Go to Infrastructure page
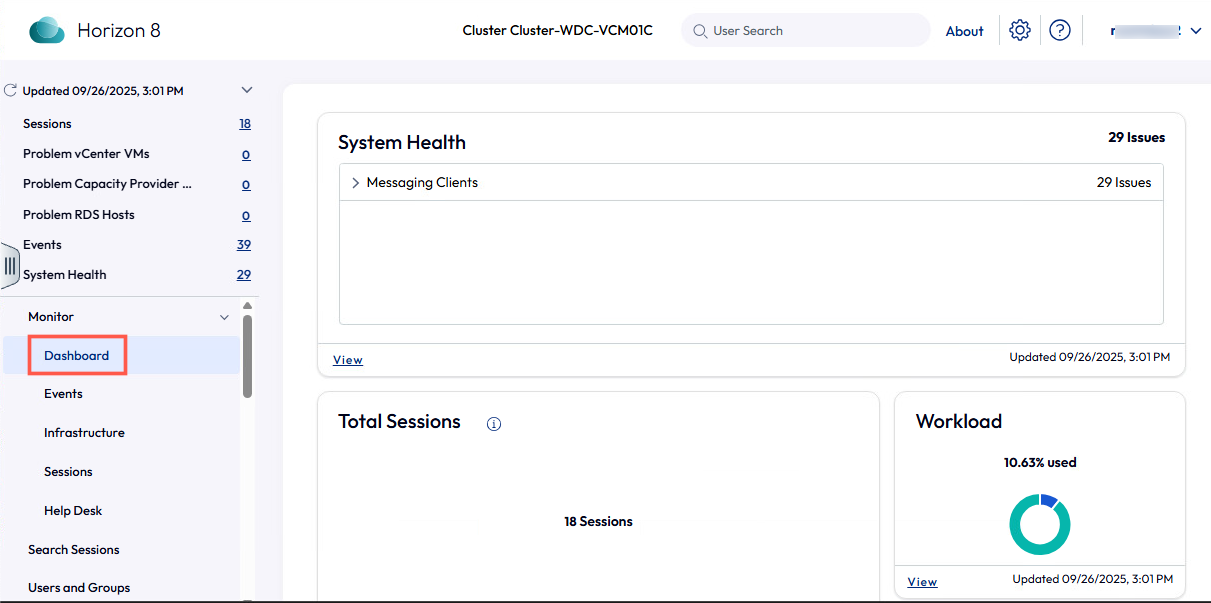 pos(84,433)
